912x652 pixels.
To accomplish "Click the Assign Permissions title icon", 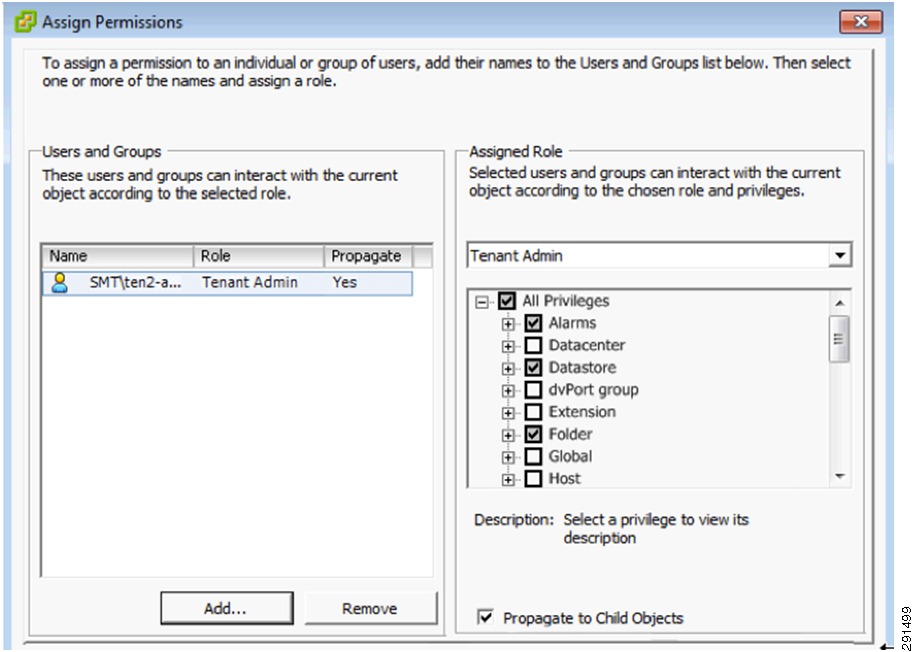I will pyautogui.click(x=25, y=22).
